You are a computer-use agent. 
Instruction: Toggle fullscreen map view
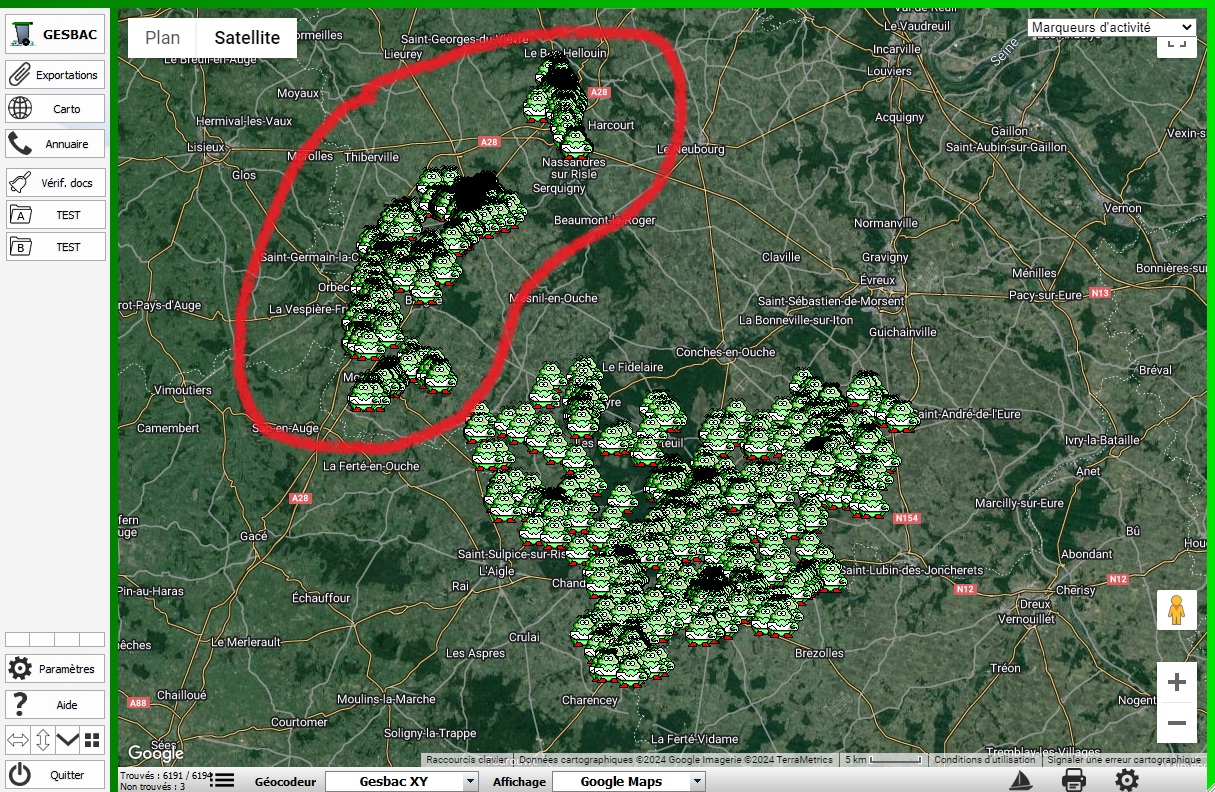[1177, 42]
